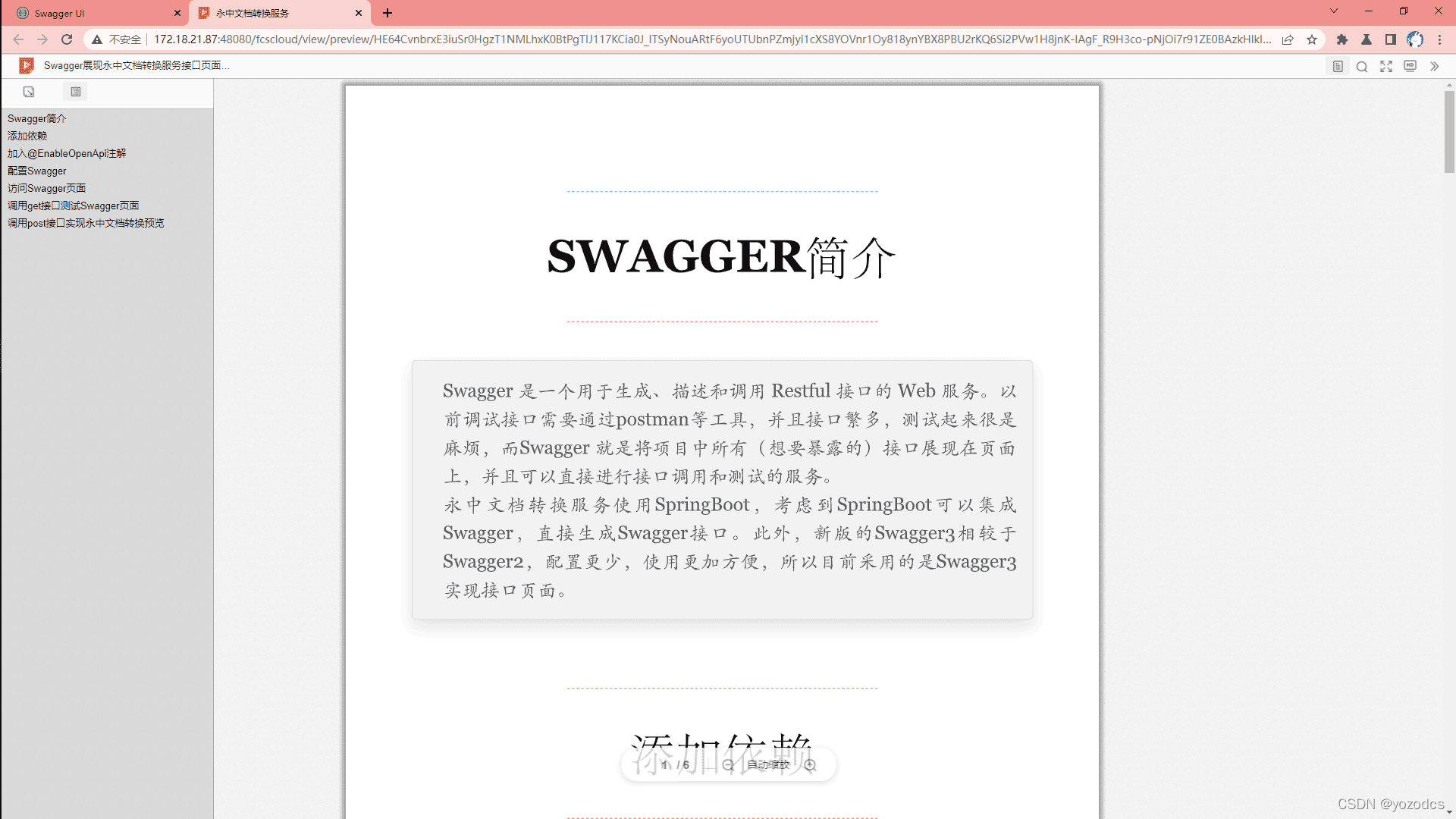View the 不安全 site security warning
1456x819 pixels.
(x=117, y=39)
